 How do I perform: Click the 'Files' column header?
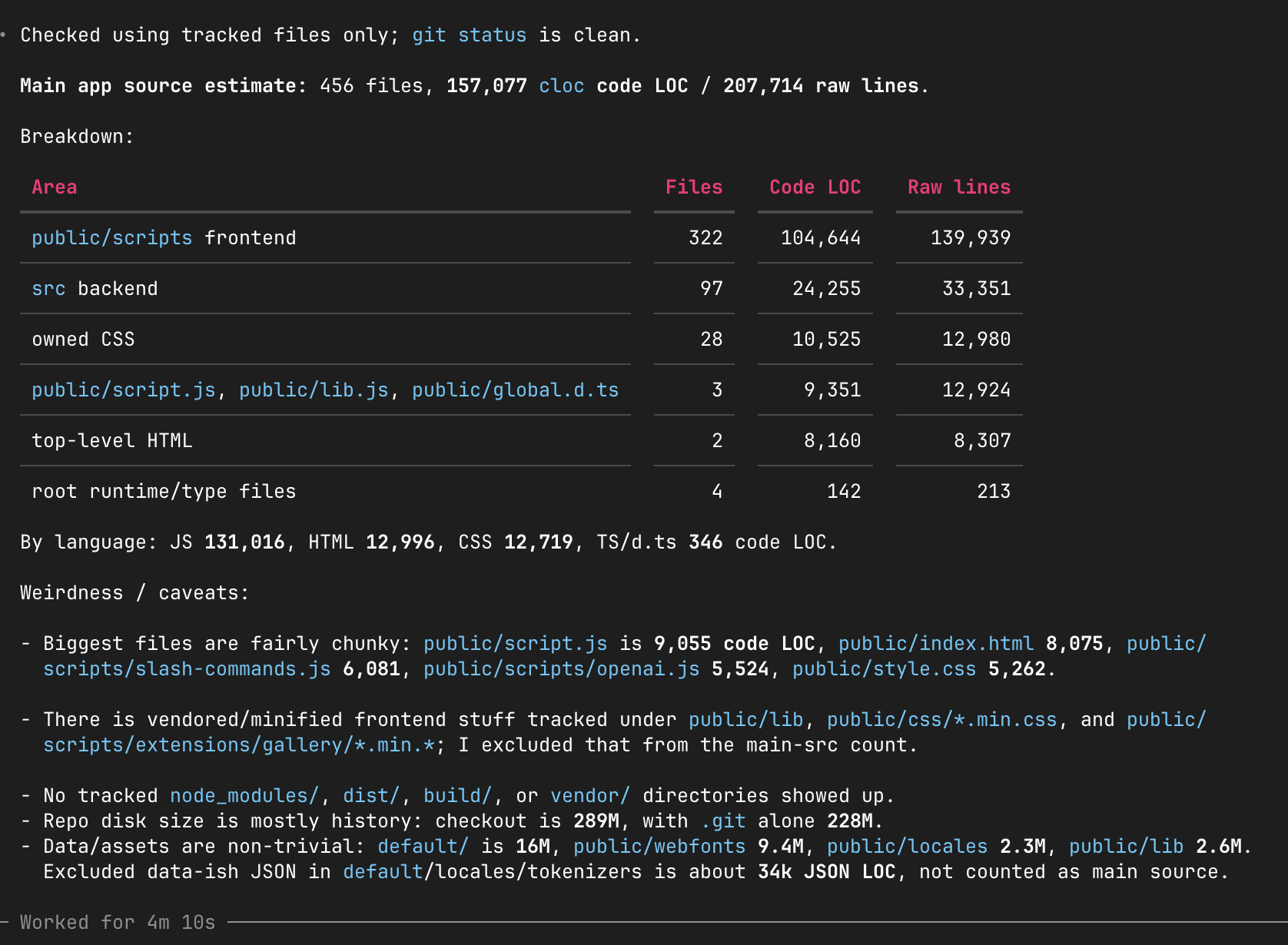click(x=694, y=187)
